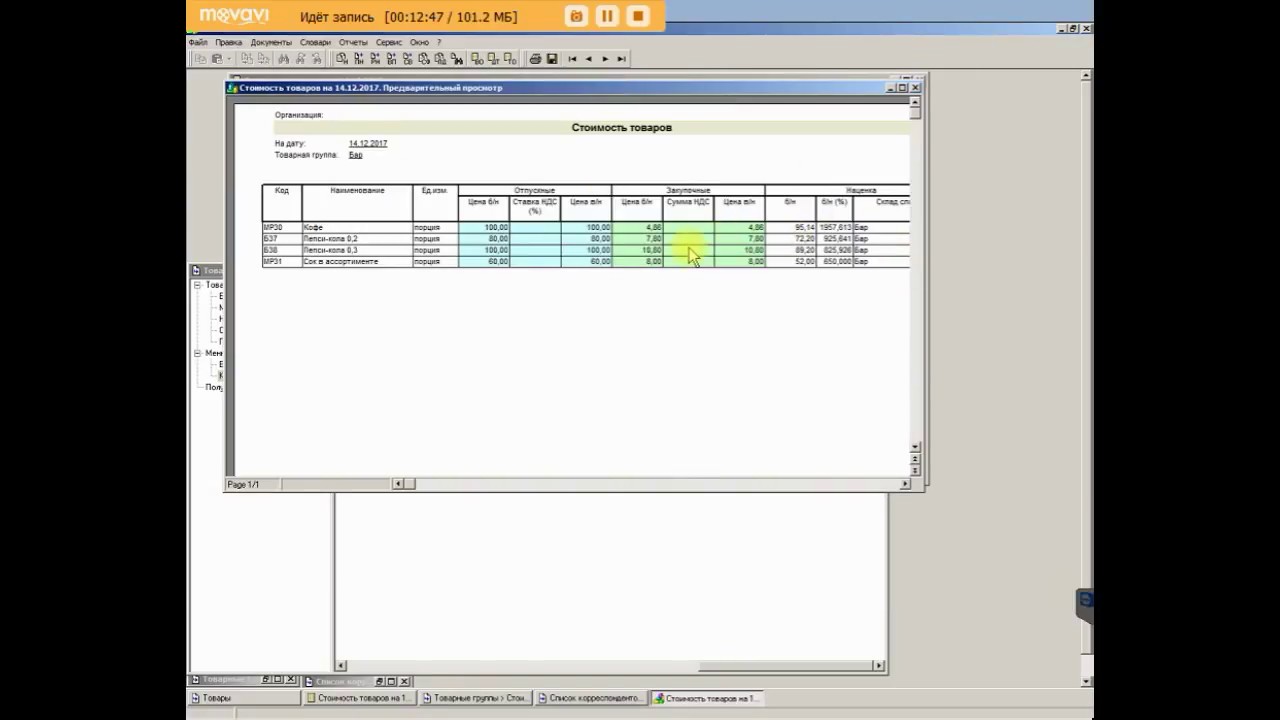Switch to Товарные группы > Стои… tab
The image size is (1280, 720).
475,698
